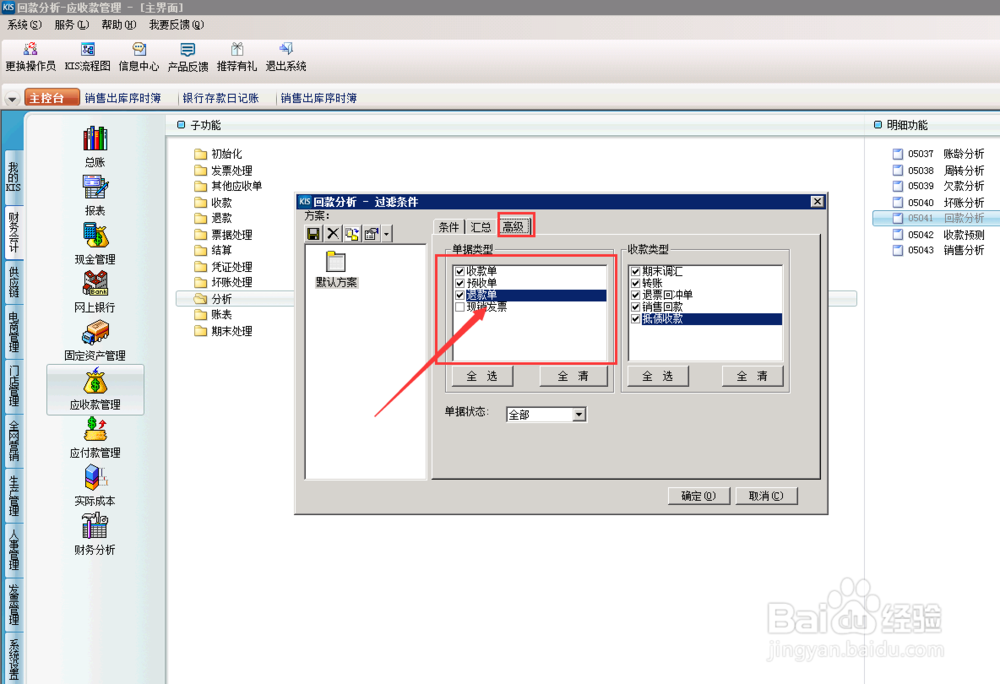
Task: Open the 初始化 folder
Action: pos(218,154)
